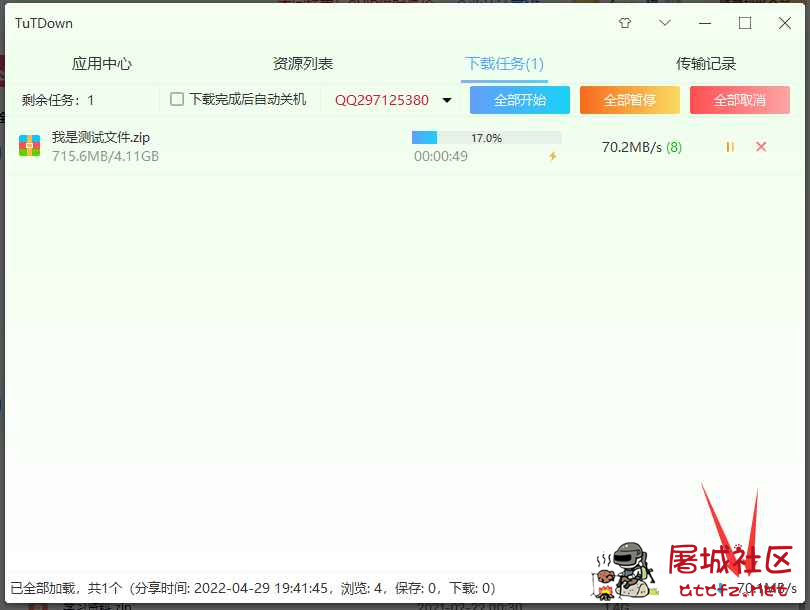Click the 17.0% download progress bar
Viewport: 810px width, 610px height.
pos(486,138)
